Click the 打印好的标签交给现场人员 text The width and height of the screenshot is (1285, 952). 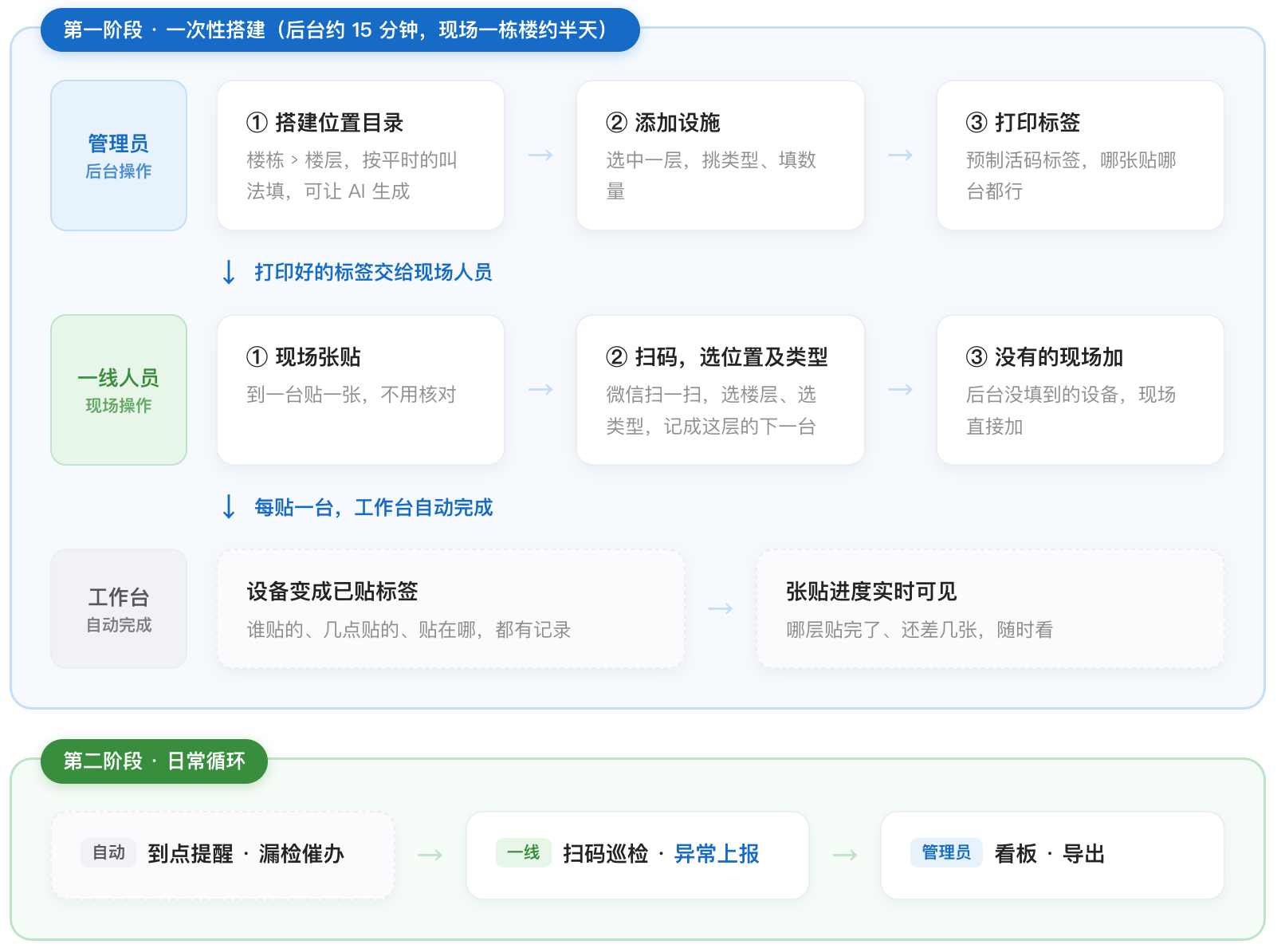tap(373, 273)
